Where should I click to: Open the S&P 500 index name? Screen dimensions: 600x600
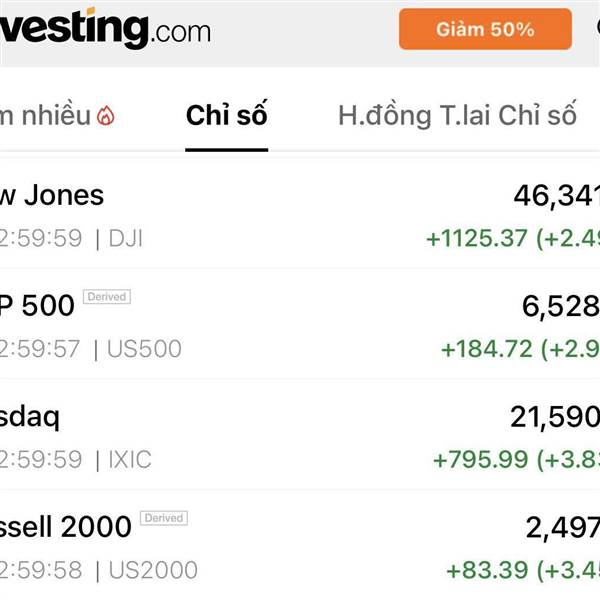tap(36, 305)
